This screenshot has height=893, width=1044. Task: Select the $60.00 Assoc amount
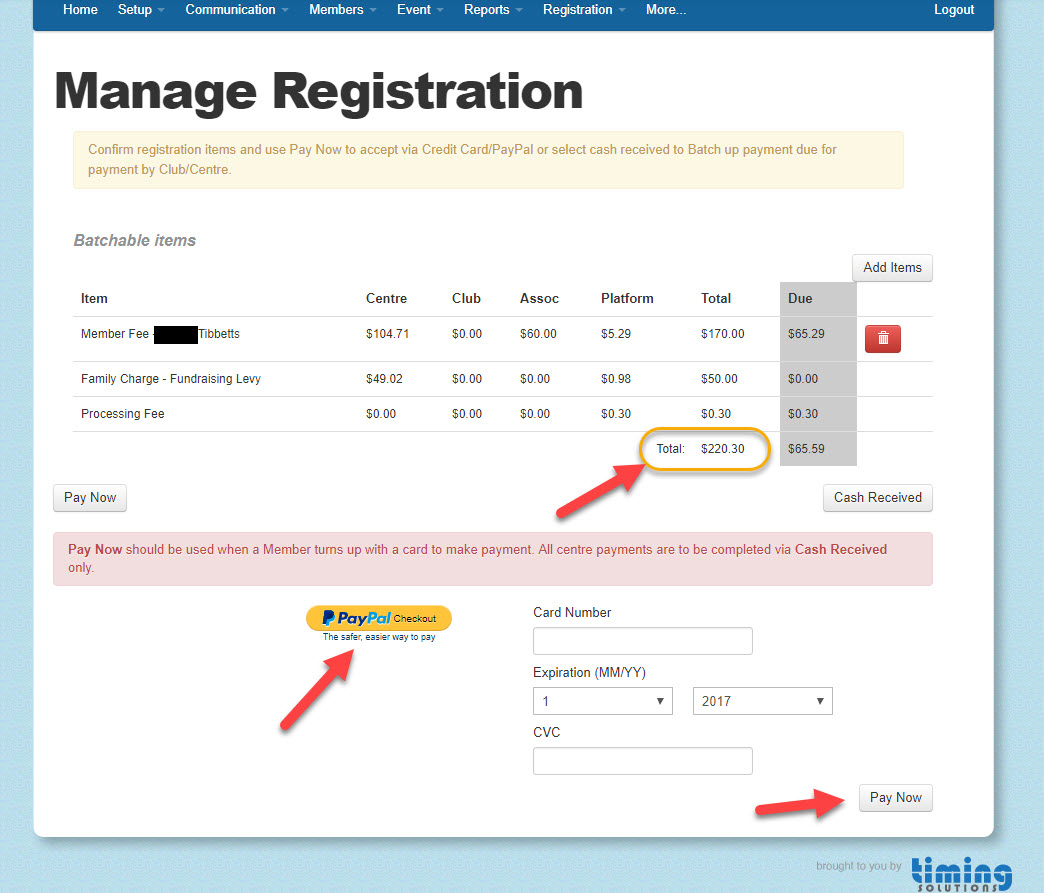538,334
